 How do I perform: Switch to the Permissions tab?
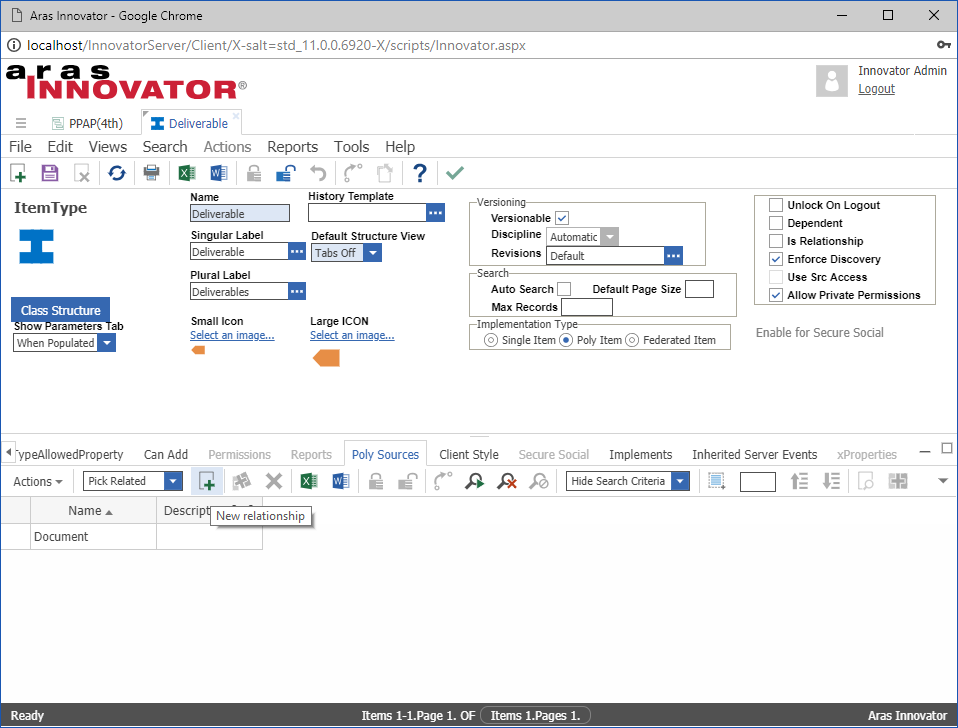239,454
